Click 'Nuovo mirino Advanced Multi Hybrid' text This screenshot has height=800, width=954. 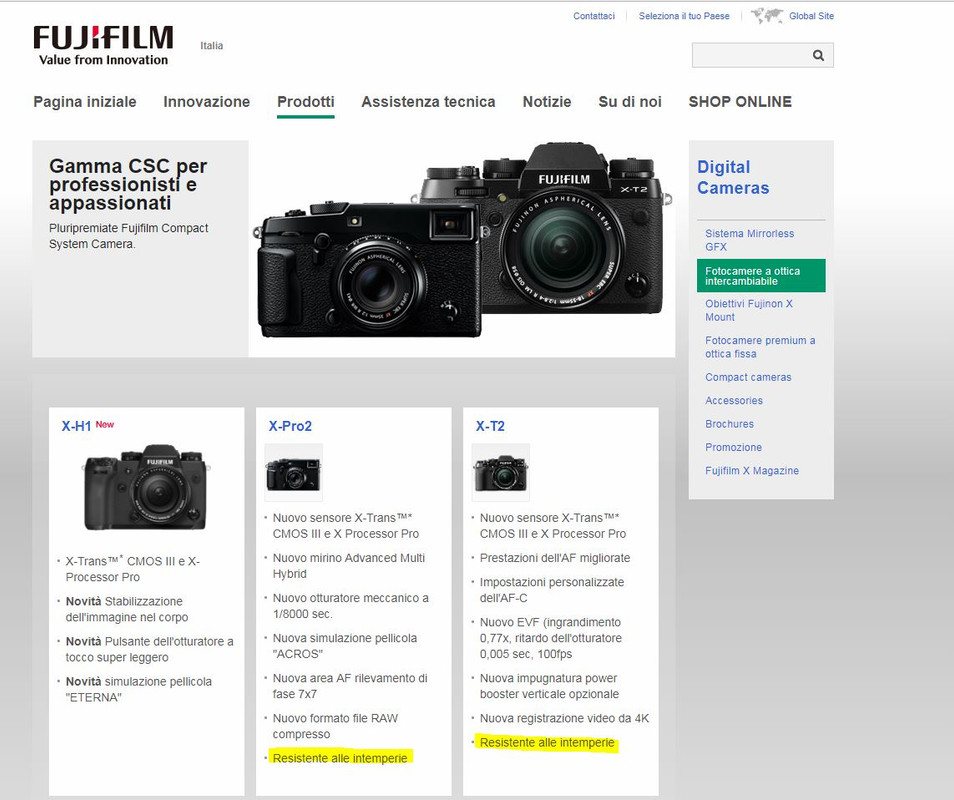349,566
